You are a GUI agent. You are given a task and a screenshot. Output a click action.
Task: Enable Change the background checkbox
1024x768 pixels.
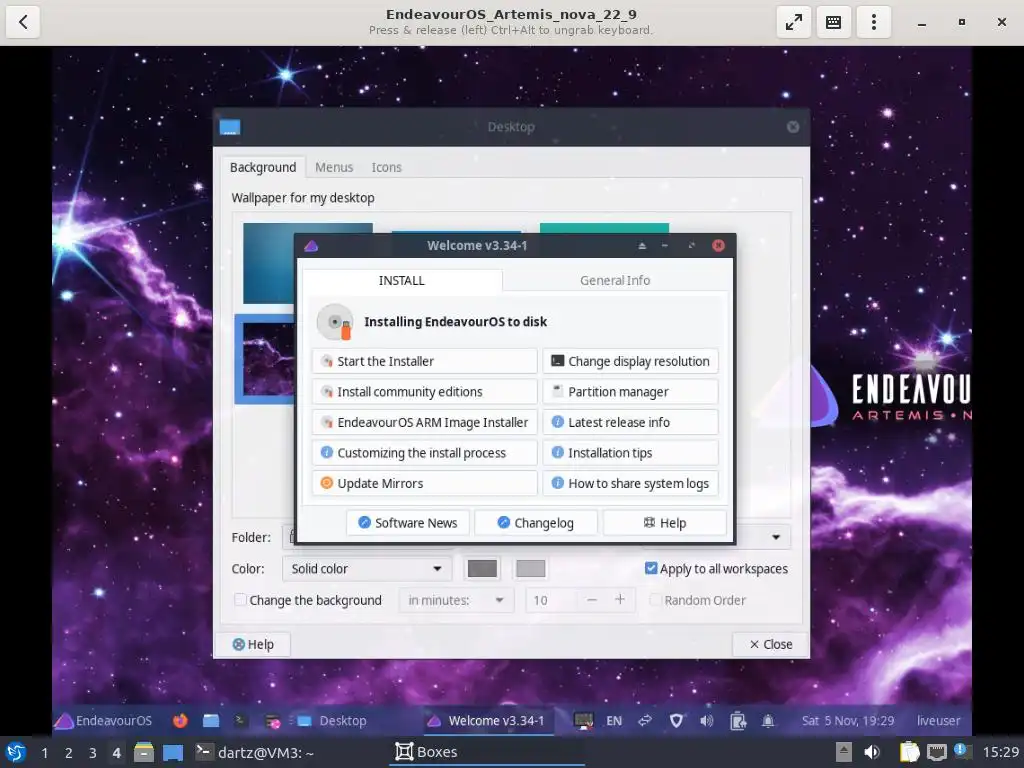tap(240, 600)
